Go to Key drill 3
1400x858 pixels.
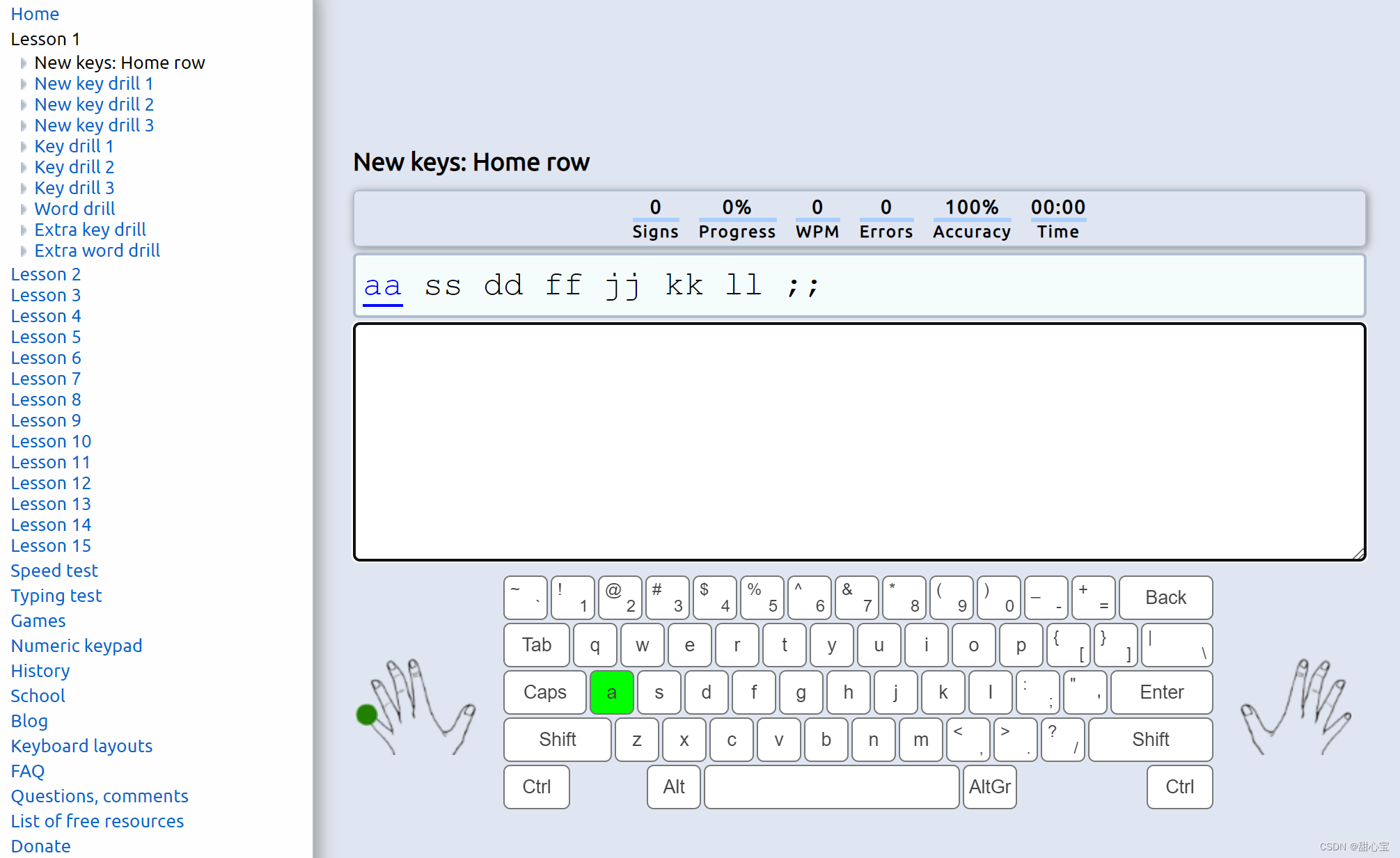click(x=74, y=188)
